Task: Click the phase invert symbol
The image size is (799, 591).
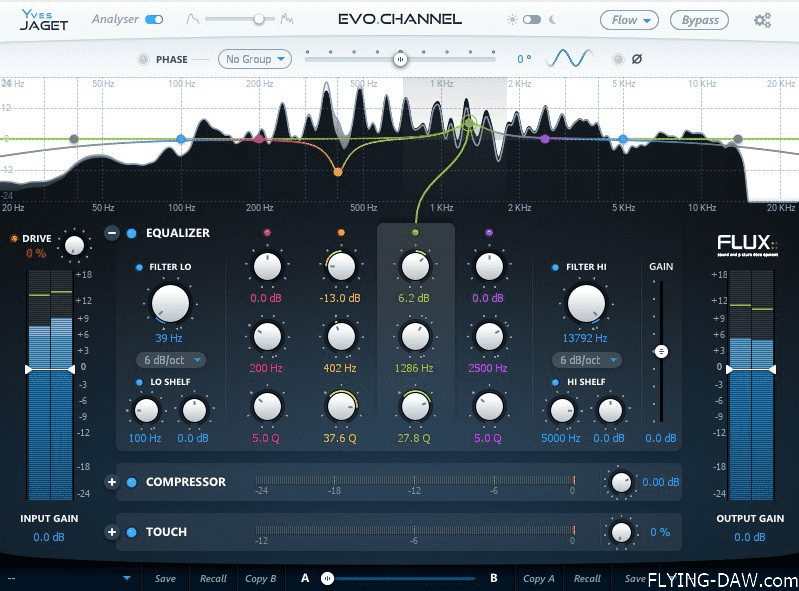Action: (x=637, y=59)
